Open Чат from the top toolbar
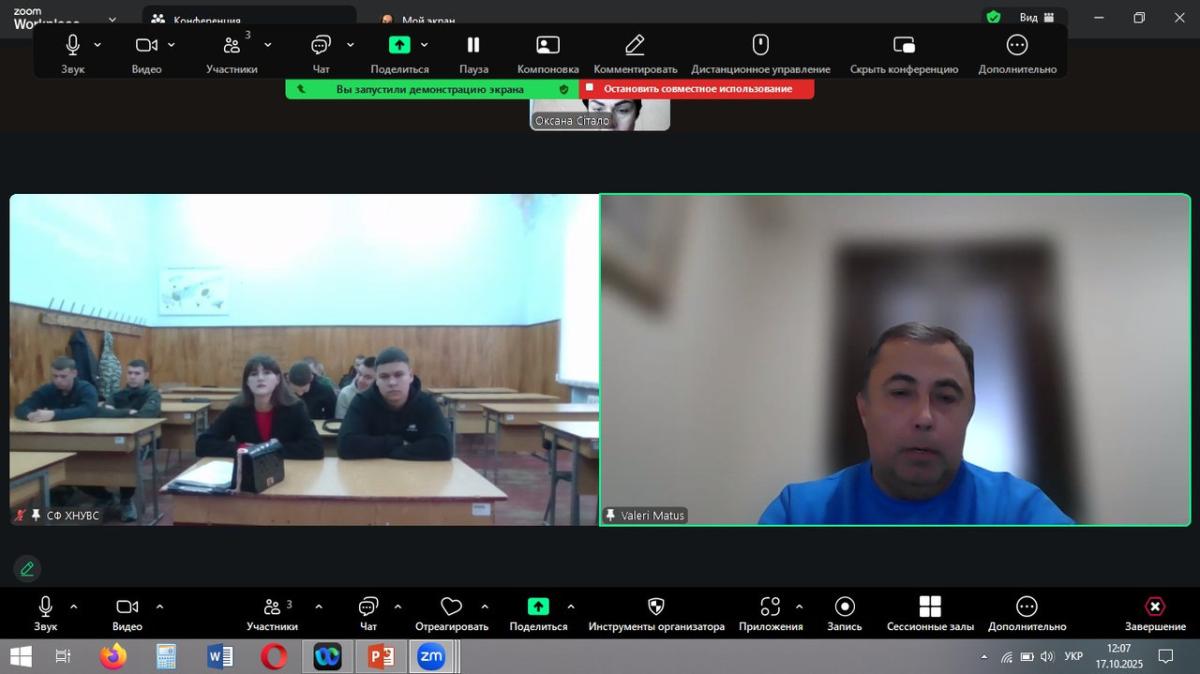Image resolution: width=1200 pixels, height=674 pixels. (x=321, y=52)
